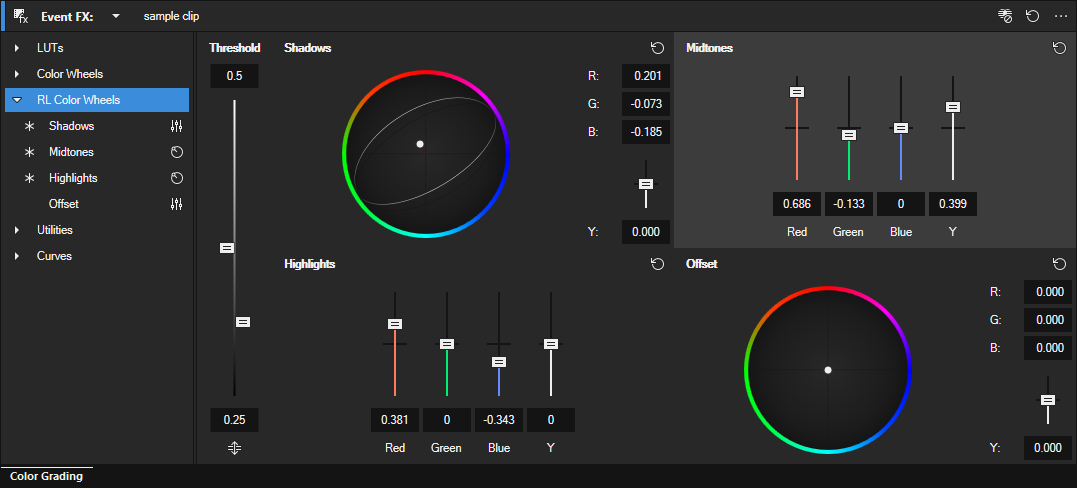
Task: Collapse the RL Color Wheels section
Action: click(x=17, y=100)
